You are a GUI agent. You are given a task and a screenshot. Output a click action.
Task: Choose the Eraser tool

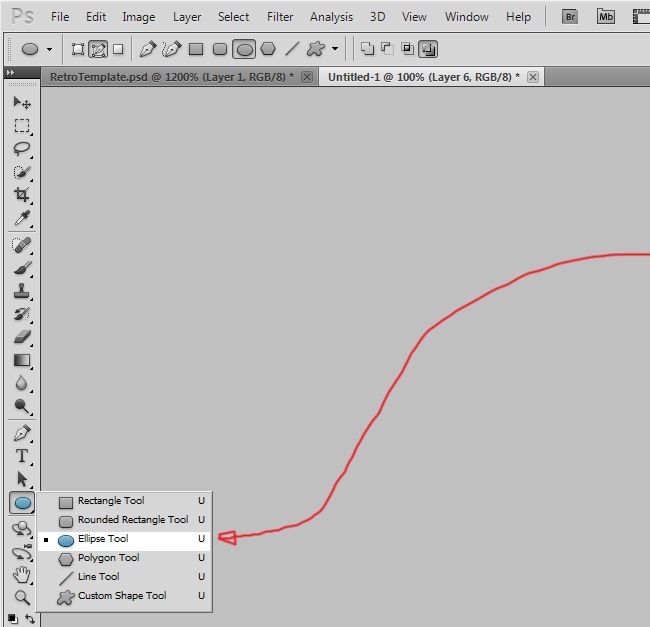point(21,337)
